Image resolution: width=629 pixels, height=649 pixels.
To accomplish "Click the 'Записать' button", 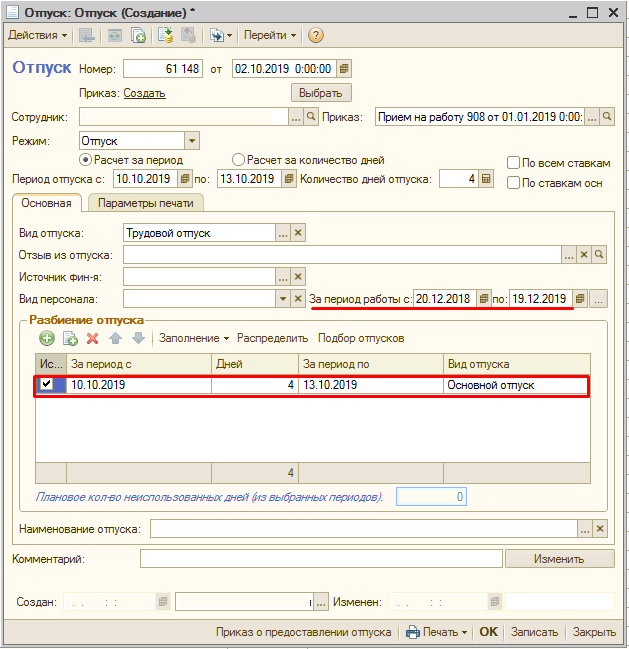I will point(534,632).
